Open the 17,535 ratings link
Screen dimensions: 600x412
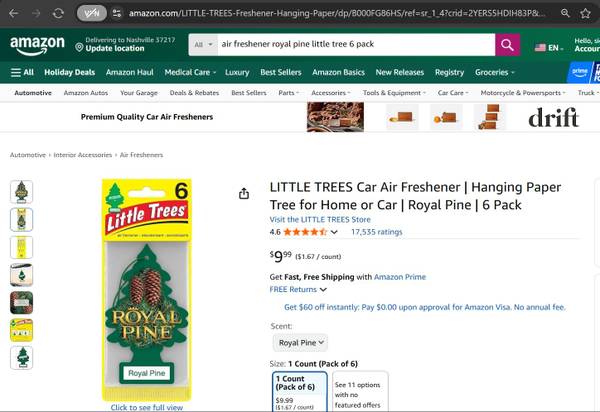click(376, 232)
